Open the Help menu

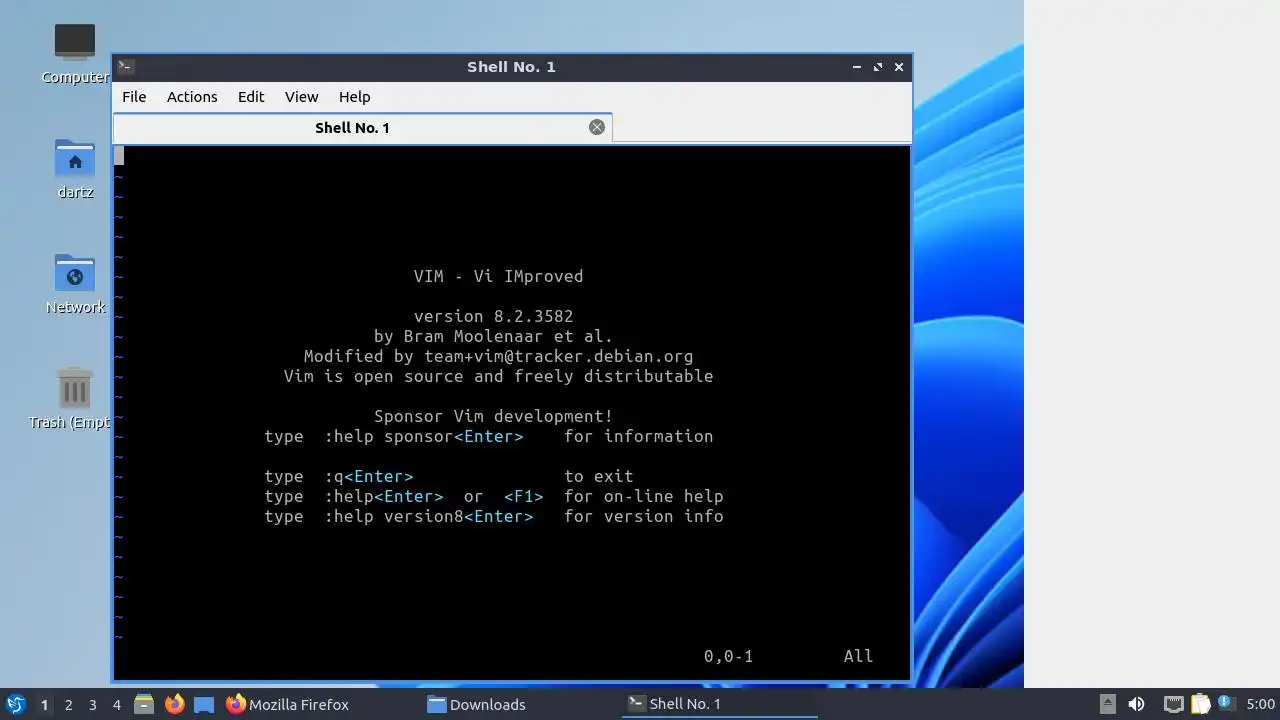pos(354,97)
